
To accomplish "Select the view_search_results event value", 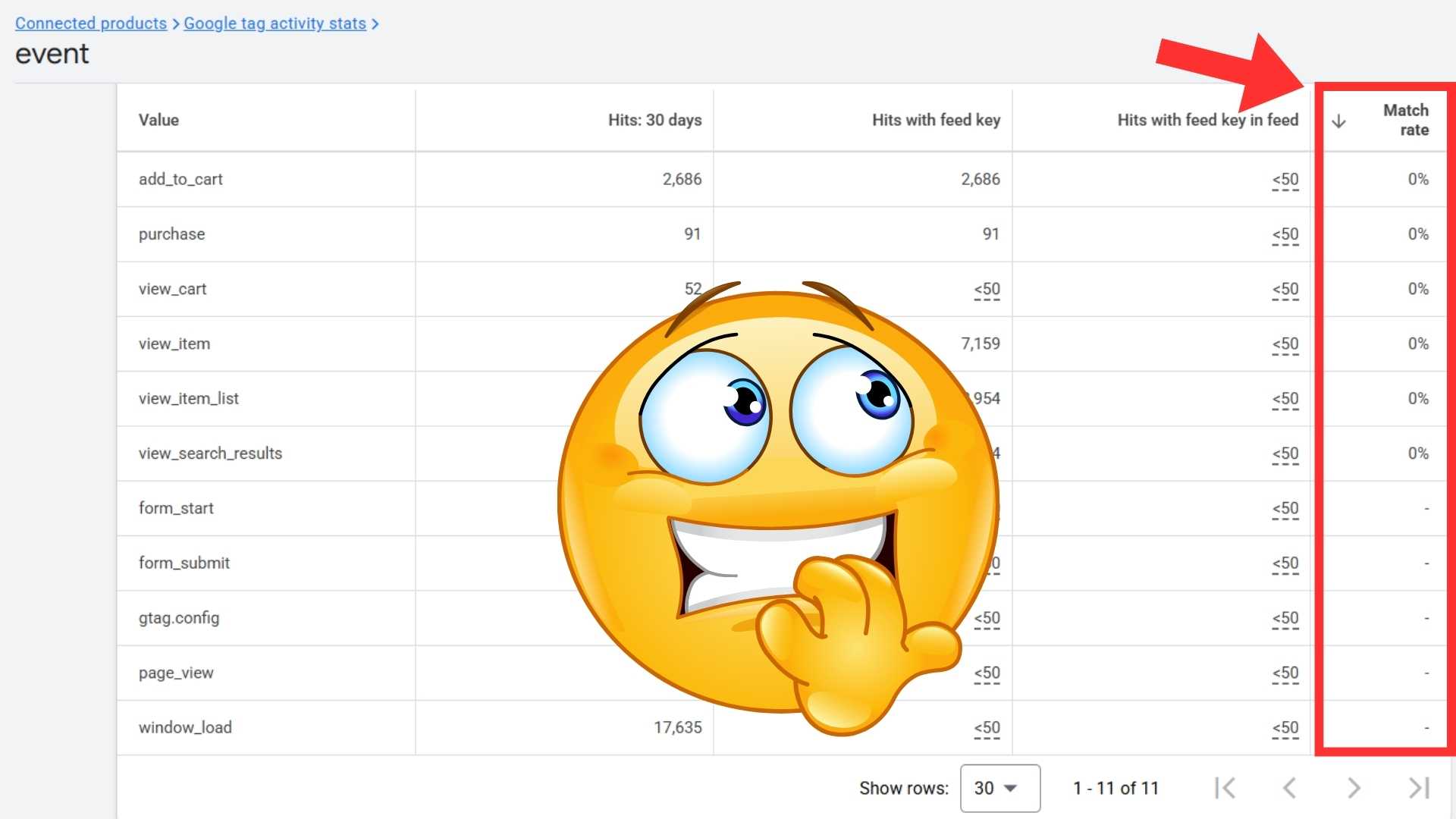I will (210, 453).
